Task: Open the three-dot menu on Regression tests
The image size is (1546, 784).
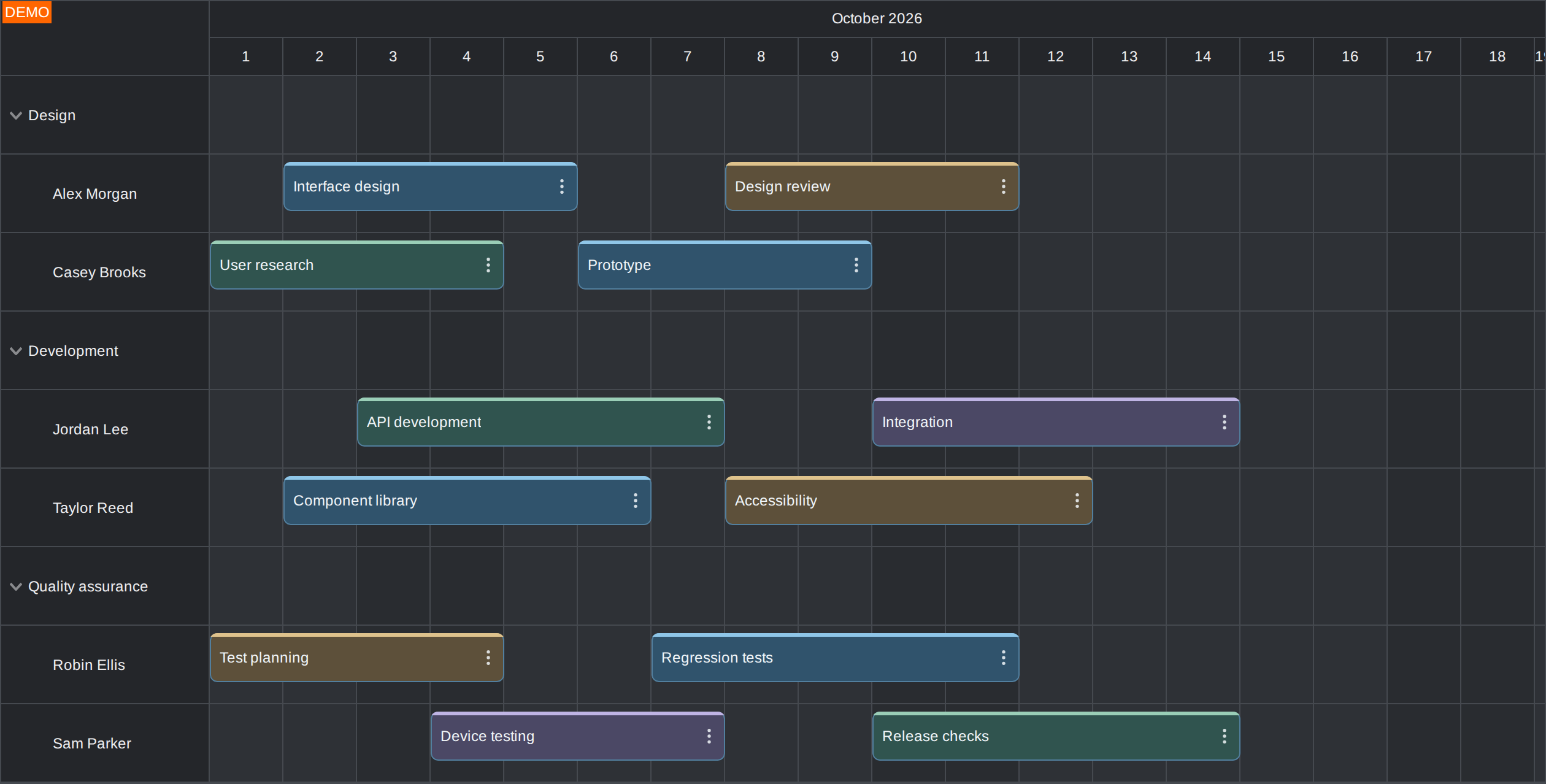Action: click(1003, 658)
